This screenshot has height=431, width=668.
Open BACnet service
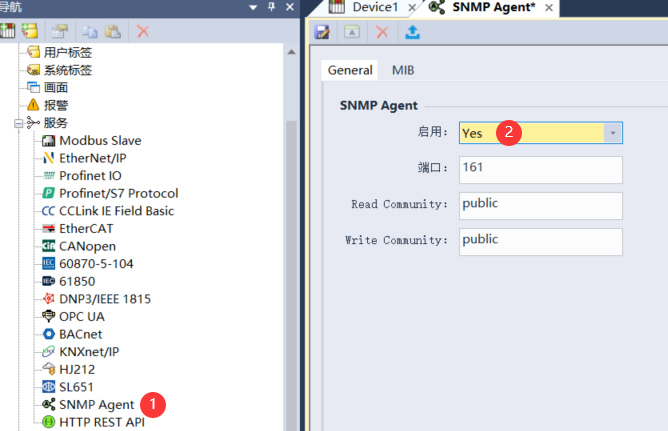pyautogui.click(x=81, y=334)
